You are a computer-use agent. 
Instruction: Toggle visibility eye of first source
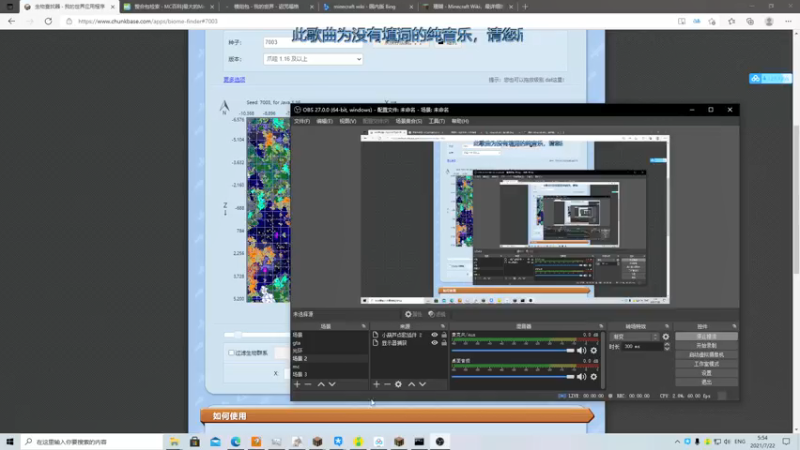coord(435,335)
